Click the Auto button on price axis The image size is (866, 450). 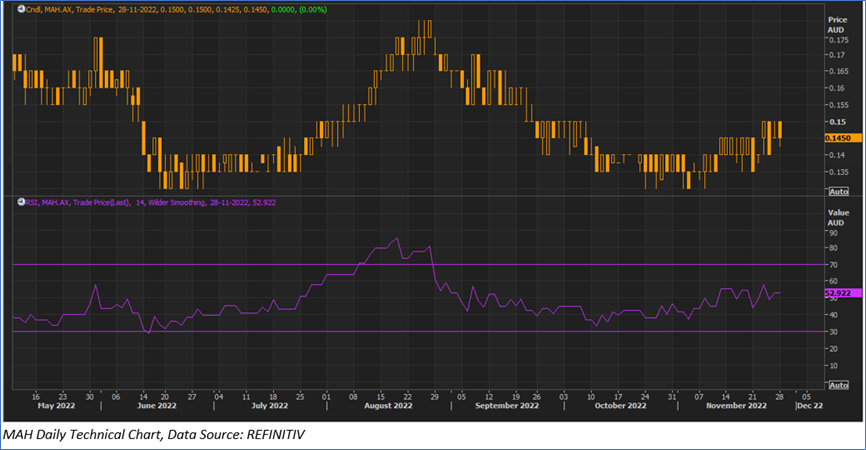(x=838, y=192)
